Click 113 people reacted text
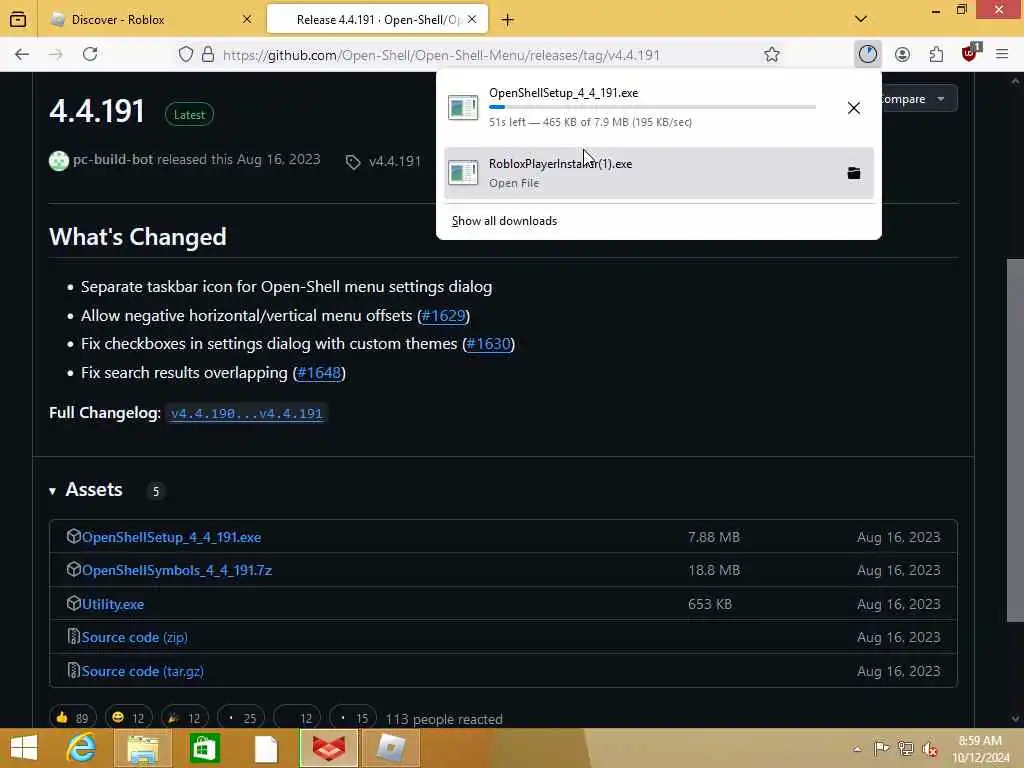The width and height of the screenshot is (1024, 768). (x=444, y=719)
